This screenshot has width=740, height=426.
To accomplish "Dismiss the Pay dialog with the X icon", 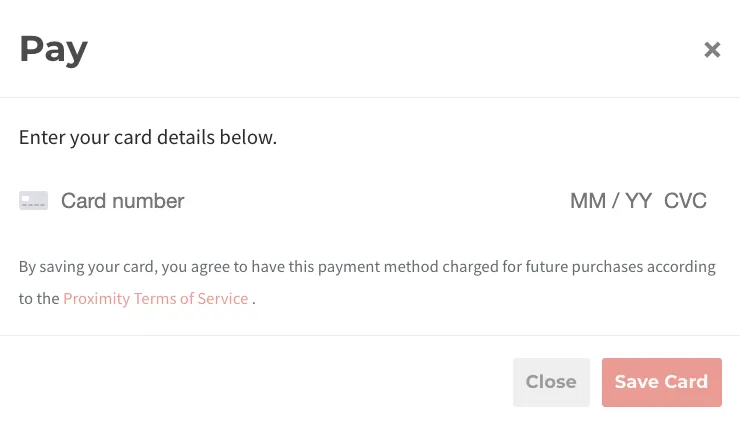I will pyautogui.click(x=712, y=50).
